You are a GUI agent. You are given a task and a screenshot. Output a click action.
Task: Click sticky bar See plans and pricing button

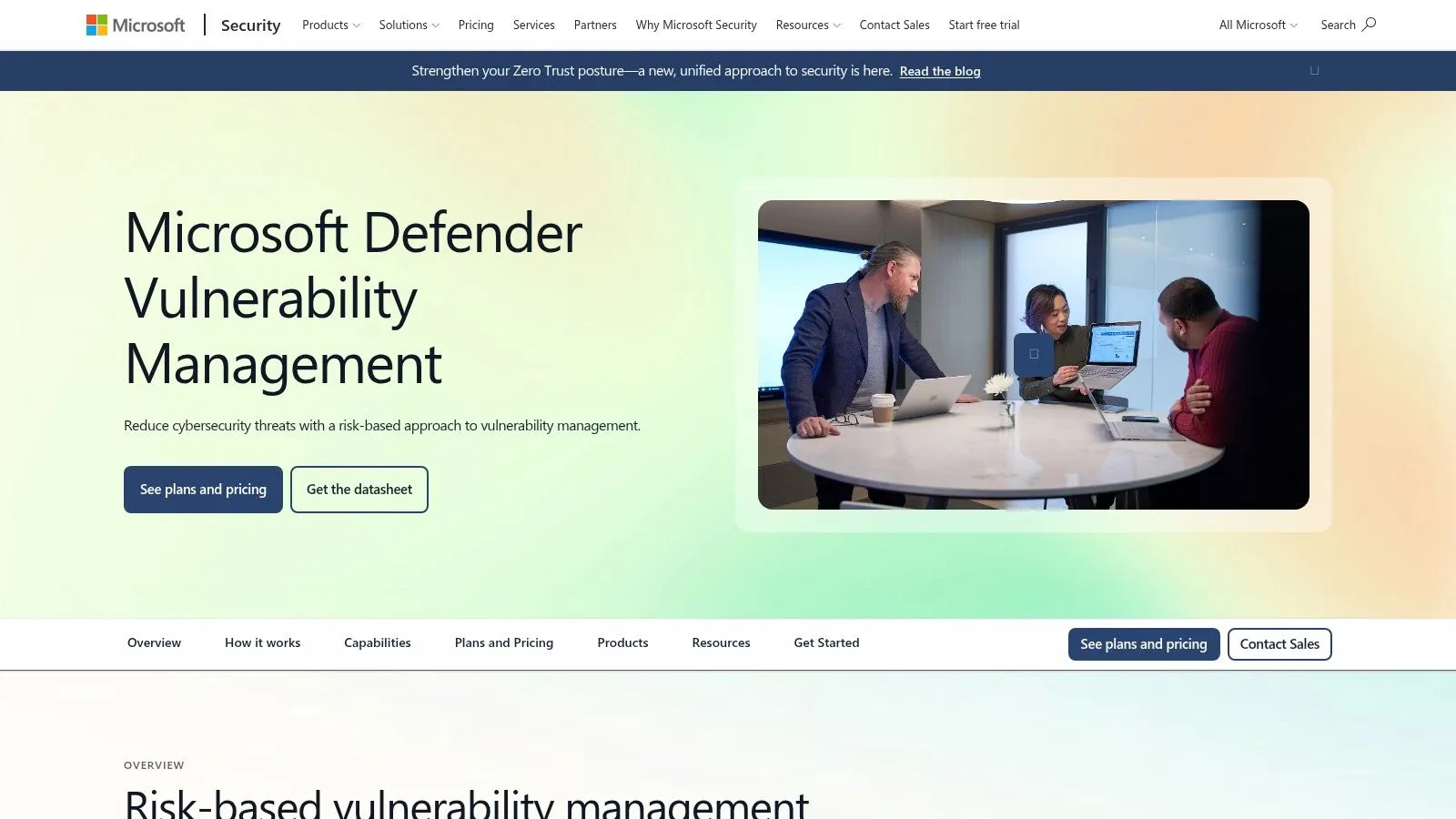click(1144, 644)
